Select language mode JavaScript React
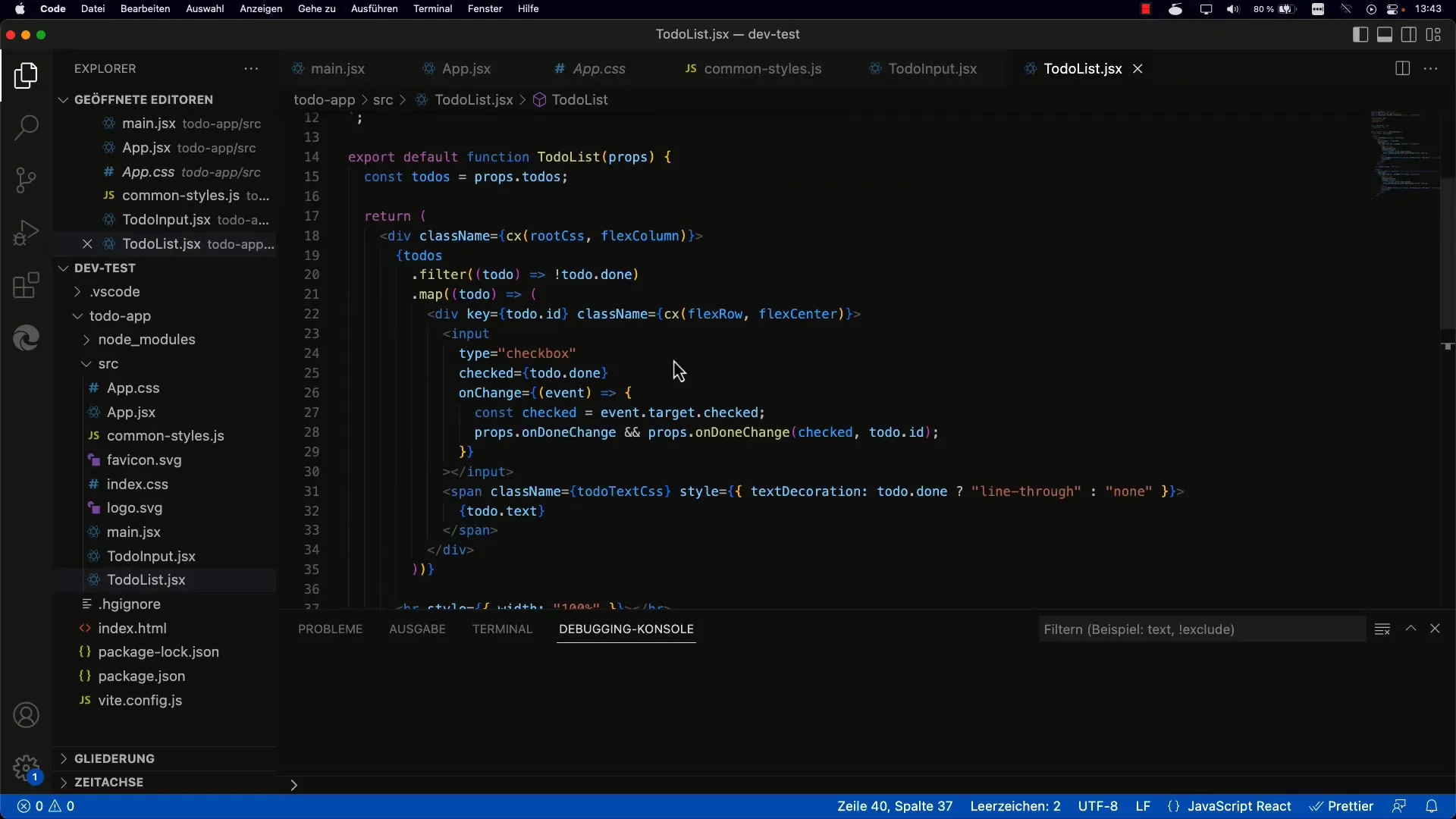Image resolution: width=1456 pixels, height=819 pixels. pyautogui.click(x=1239, y=806)
